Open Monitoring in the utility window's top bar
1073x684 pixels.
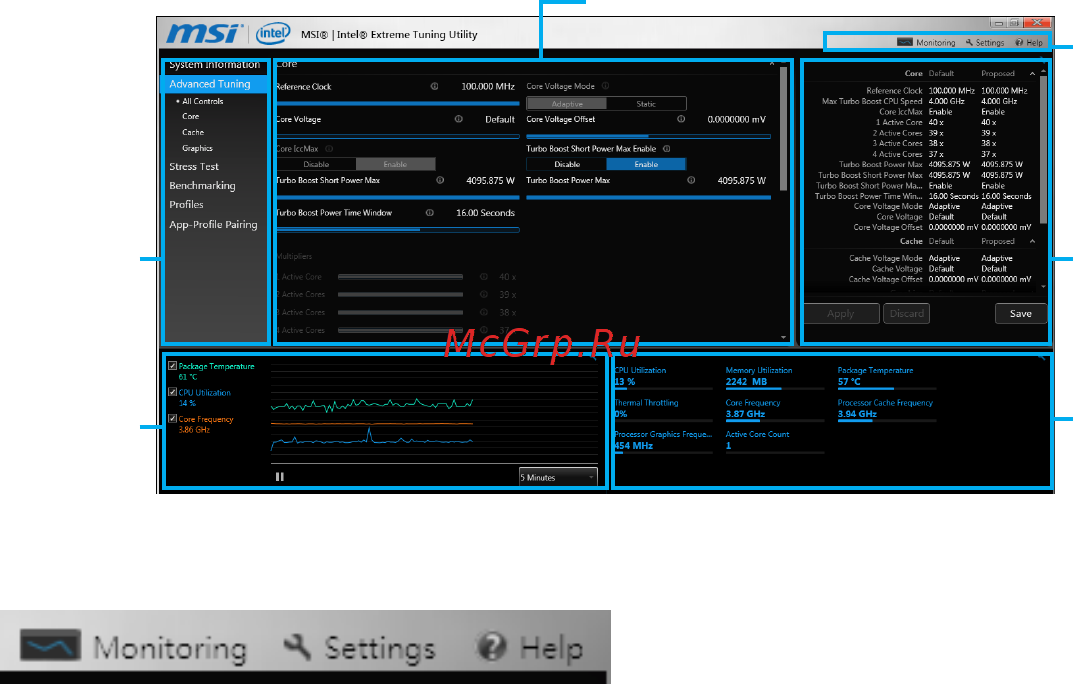point(926,42)
